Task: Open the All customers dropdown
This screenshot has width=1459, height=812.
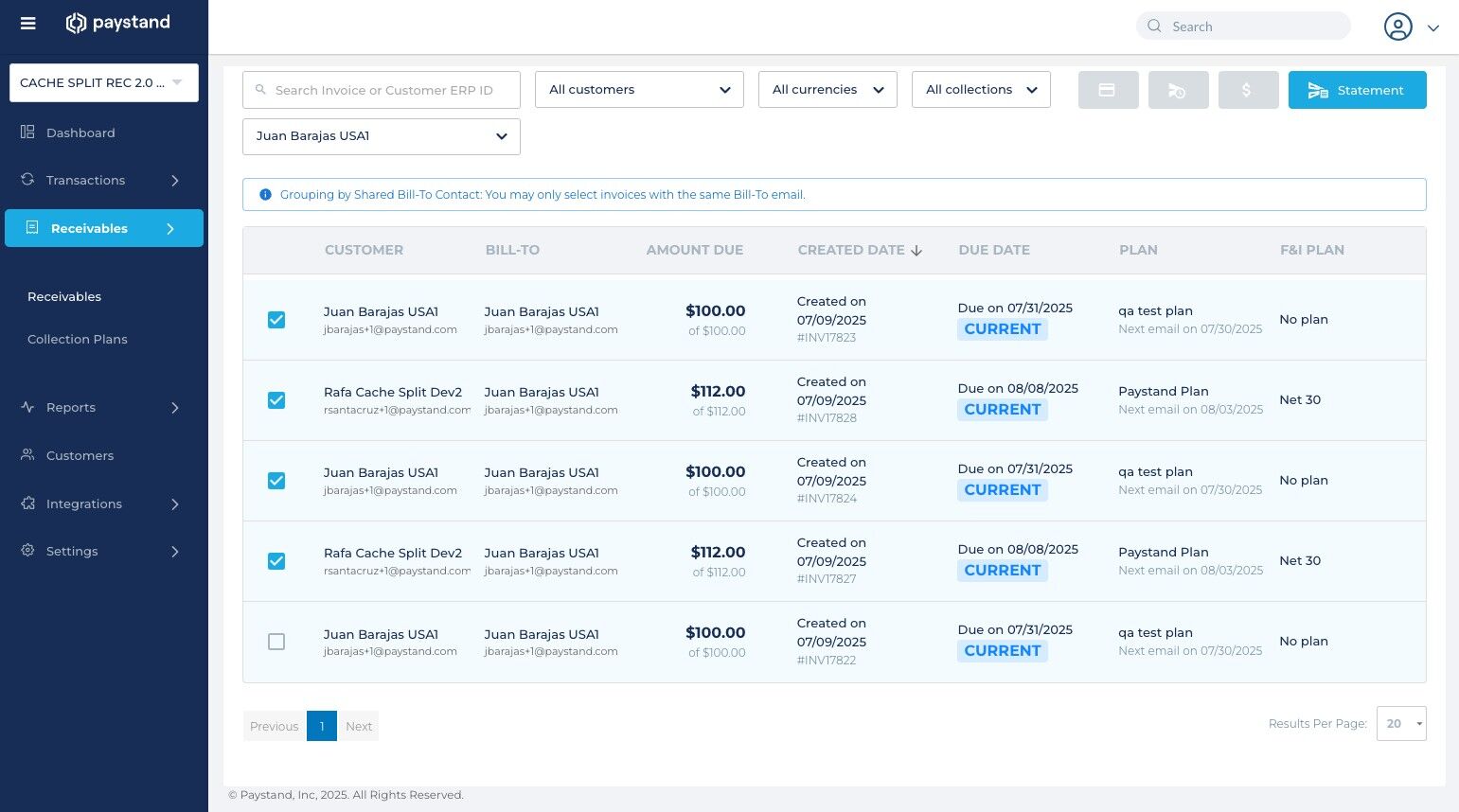Action: [639, 89]
